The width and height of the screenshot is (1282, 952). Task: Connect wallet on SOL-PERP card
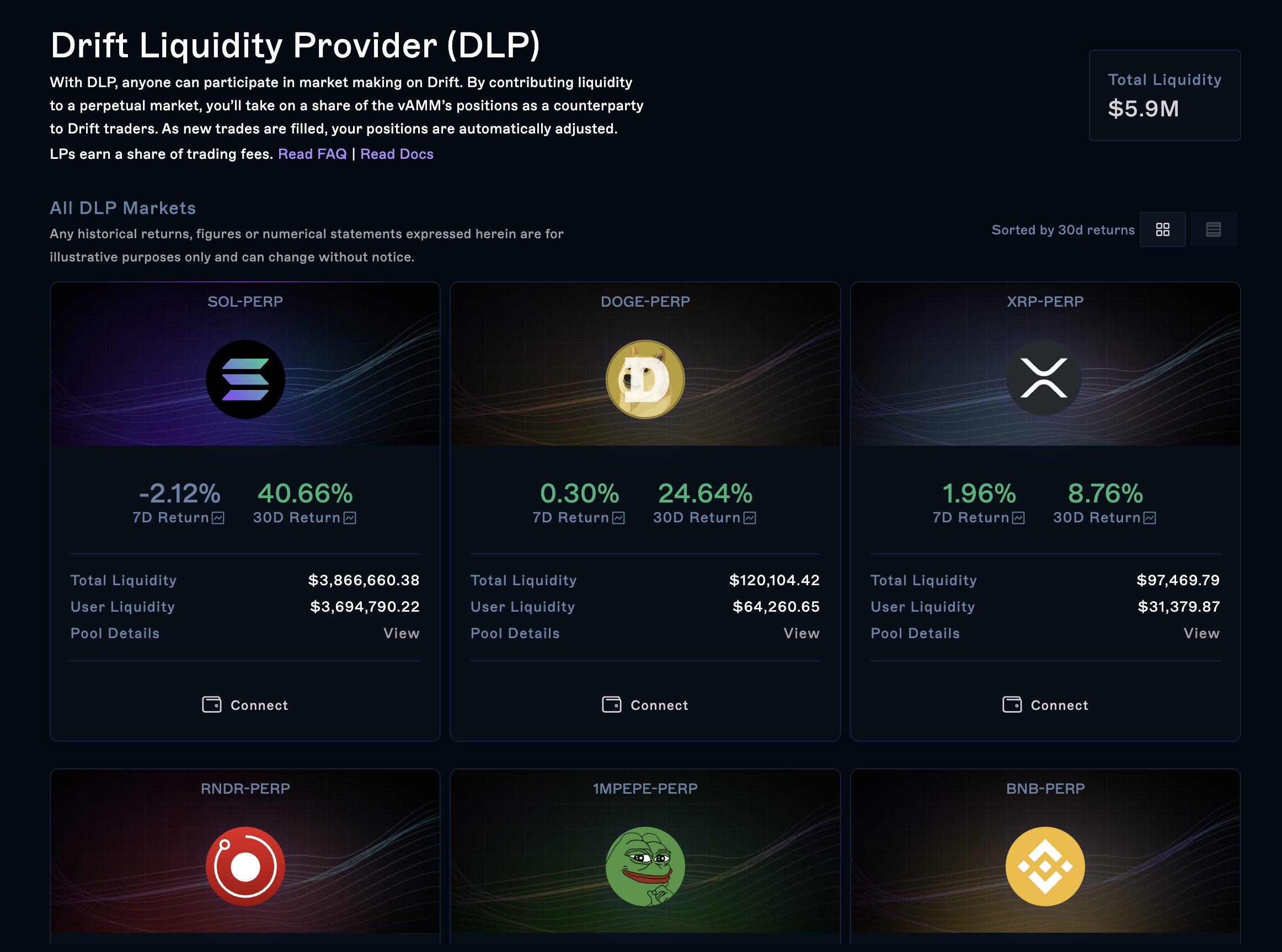pyautogui.click(x=245, y=705)
